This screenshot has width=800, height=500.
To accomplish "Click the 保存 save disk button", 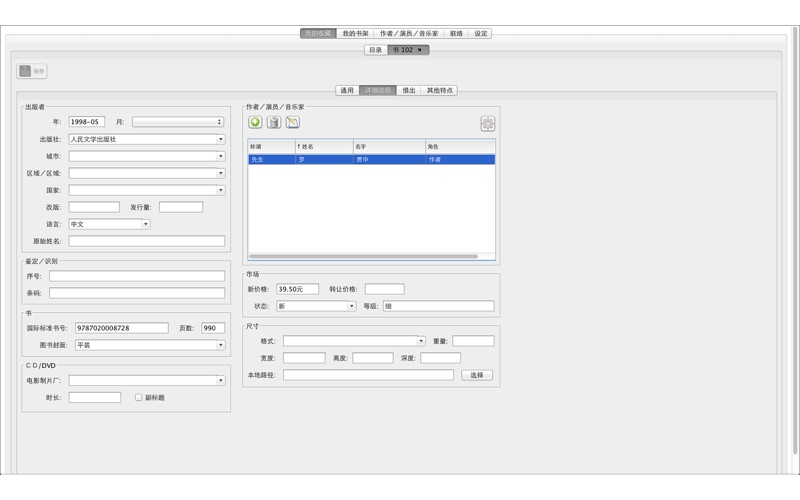I will click(32, 71).
